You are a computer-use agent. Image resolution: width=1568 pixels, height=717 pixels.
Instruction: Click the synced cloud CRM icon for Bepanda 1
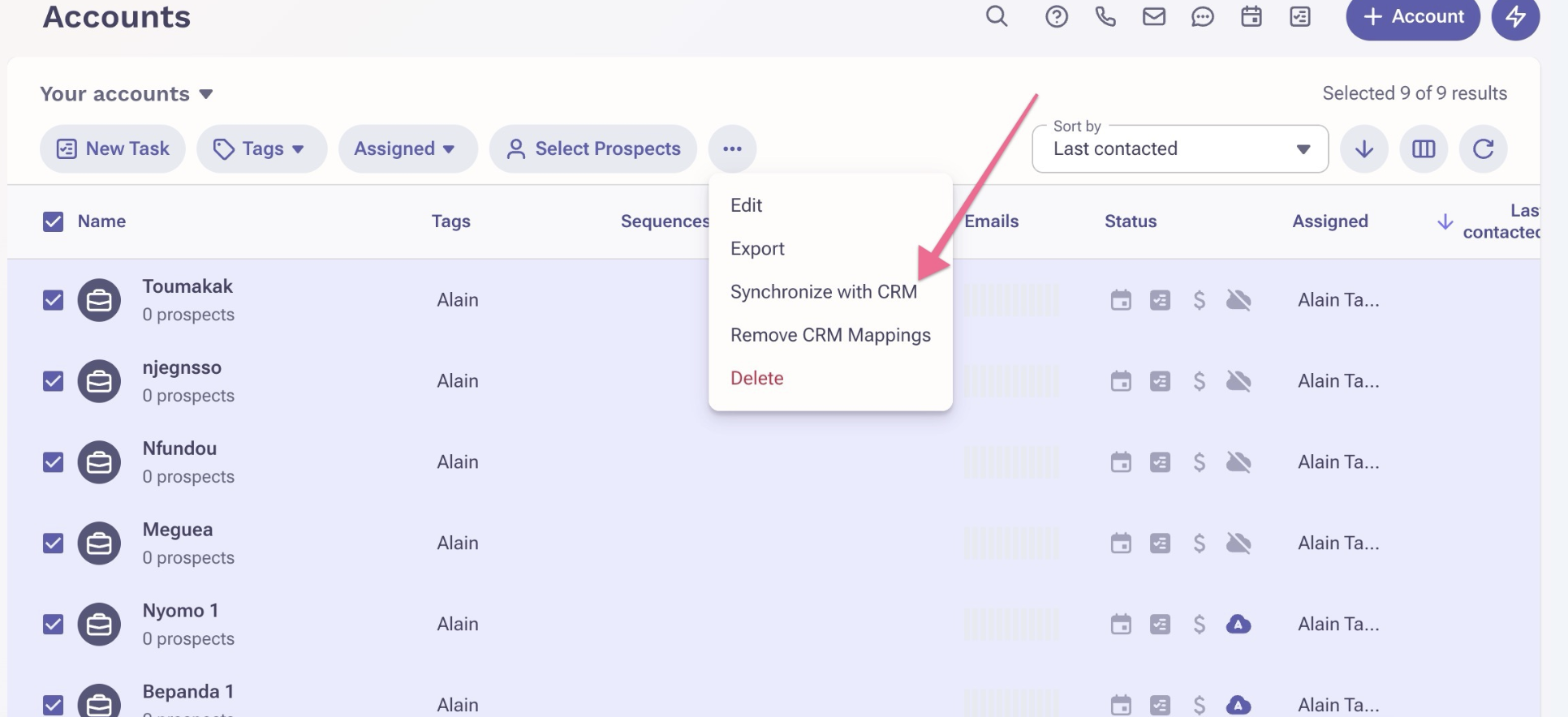tap(1238, 705)
